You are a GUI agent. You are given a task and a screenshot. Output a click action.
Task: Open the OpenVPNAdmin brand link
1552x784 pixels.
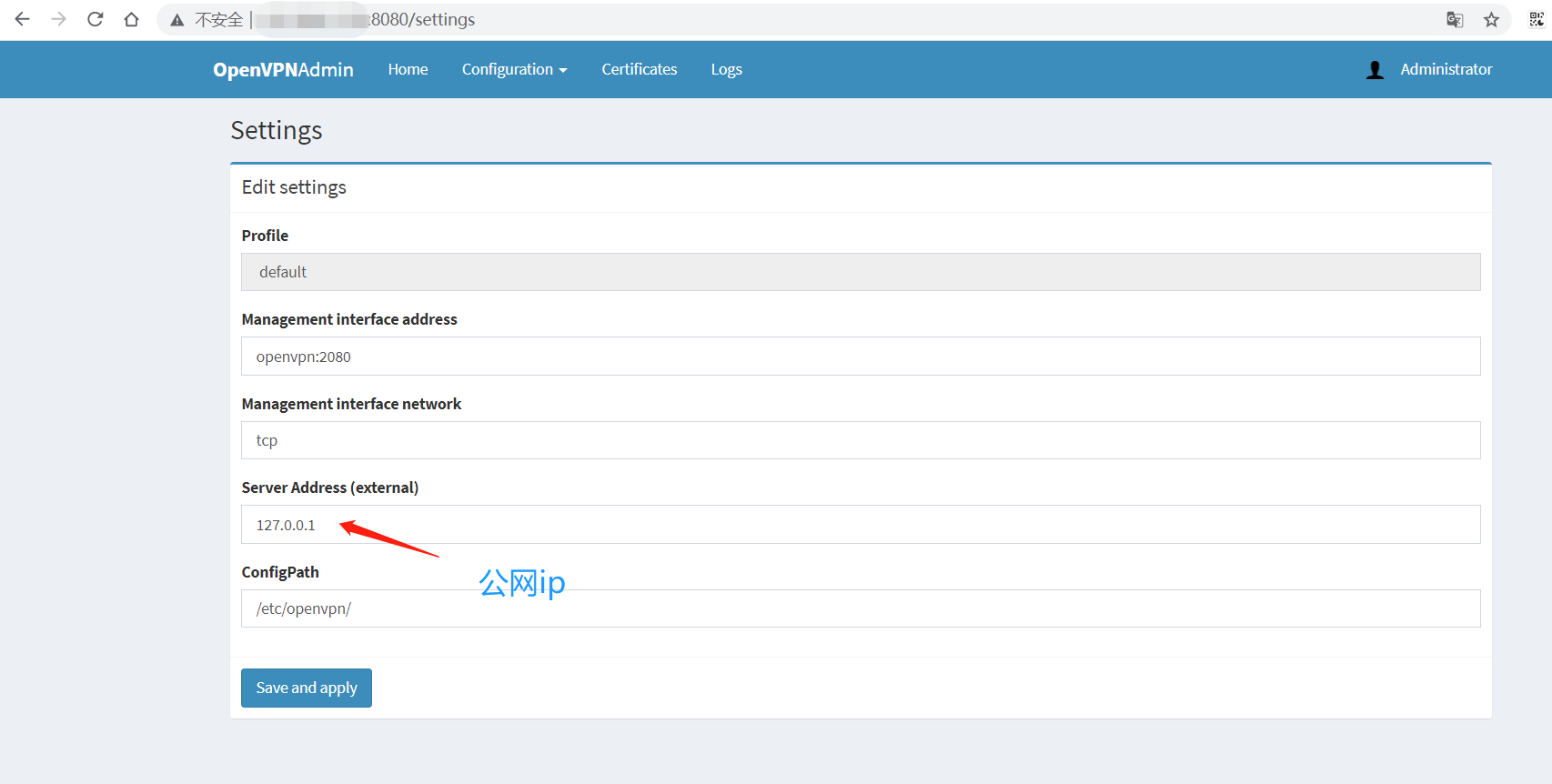[x=283, y=70]
